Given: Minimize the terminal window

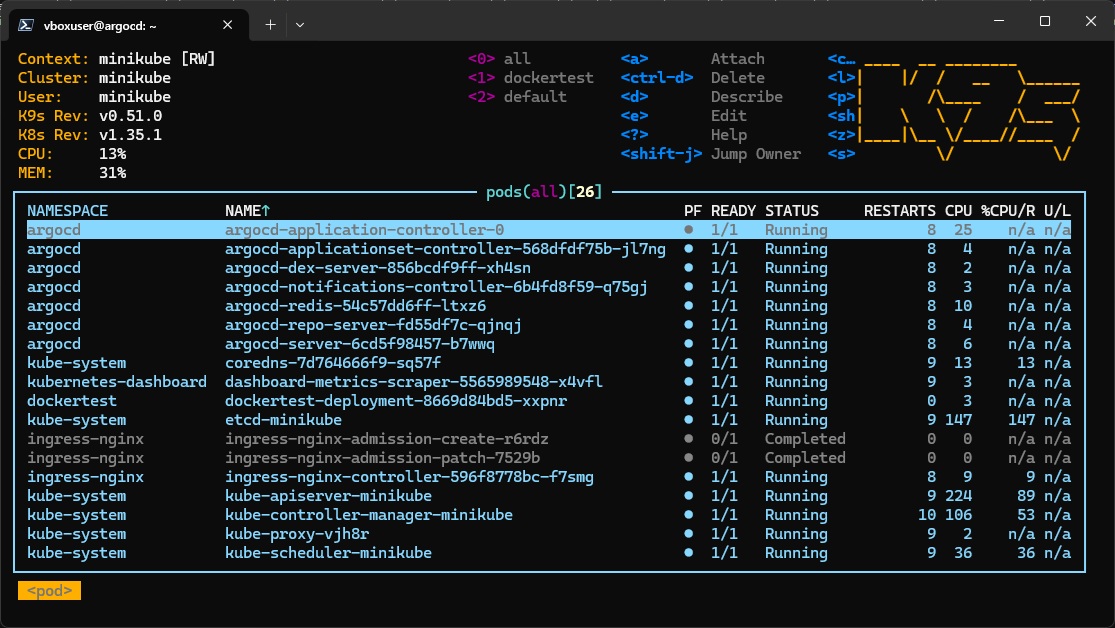Looking at the screenshot, I should (999, 21).
